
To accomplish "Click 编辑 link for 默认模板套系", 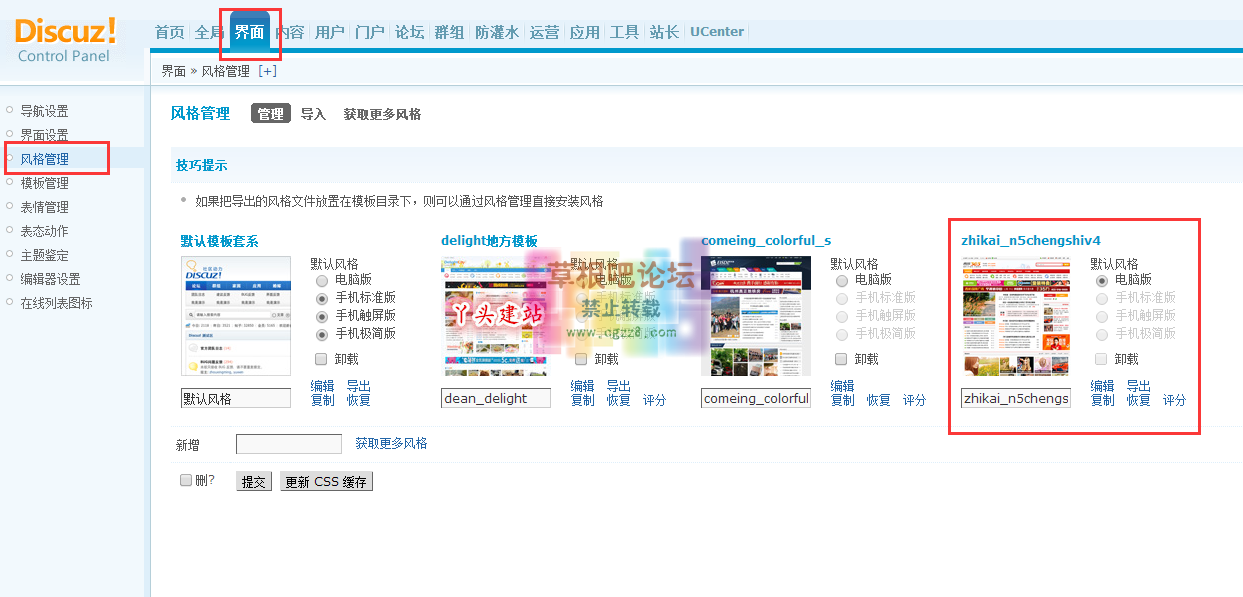I will (322, 386).
